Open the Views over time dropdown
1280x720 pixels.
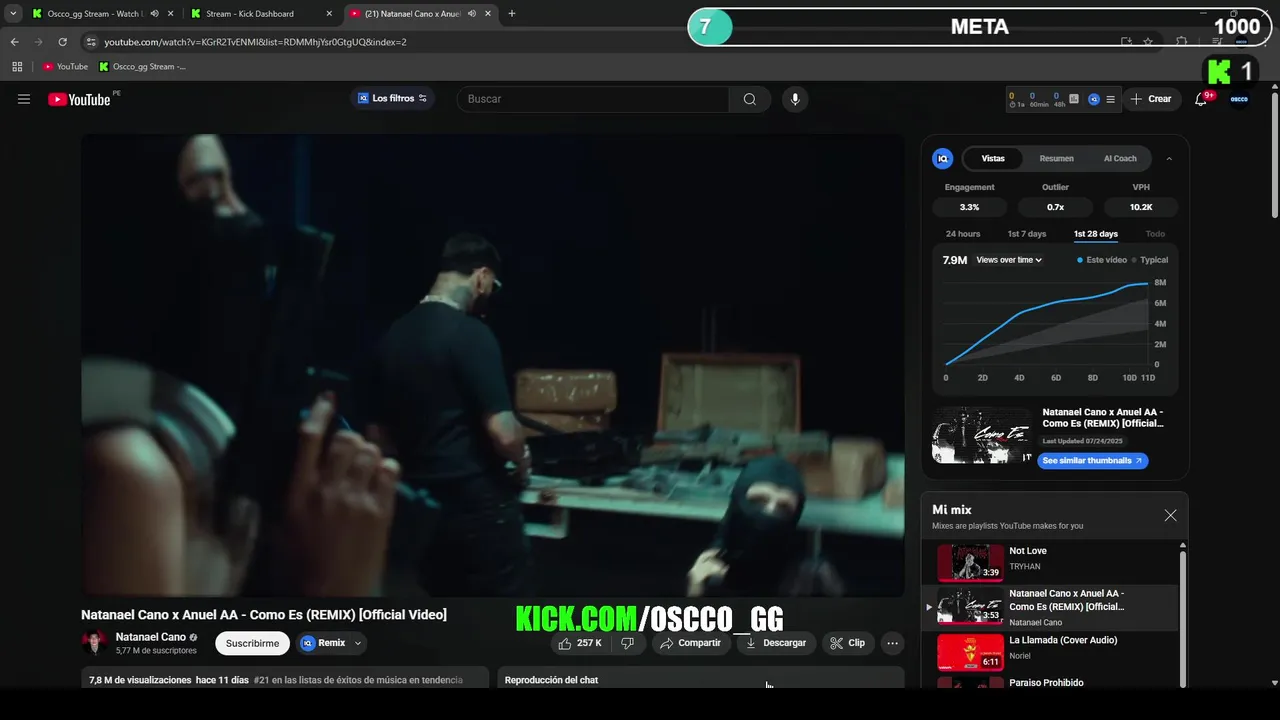(x=1009, y=260)
